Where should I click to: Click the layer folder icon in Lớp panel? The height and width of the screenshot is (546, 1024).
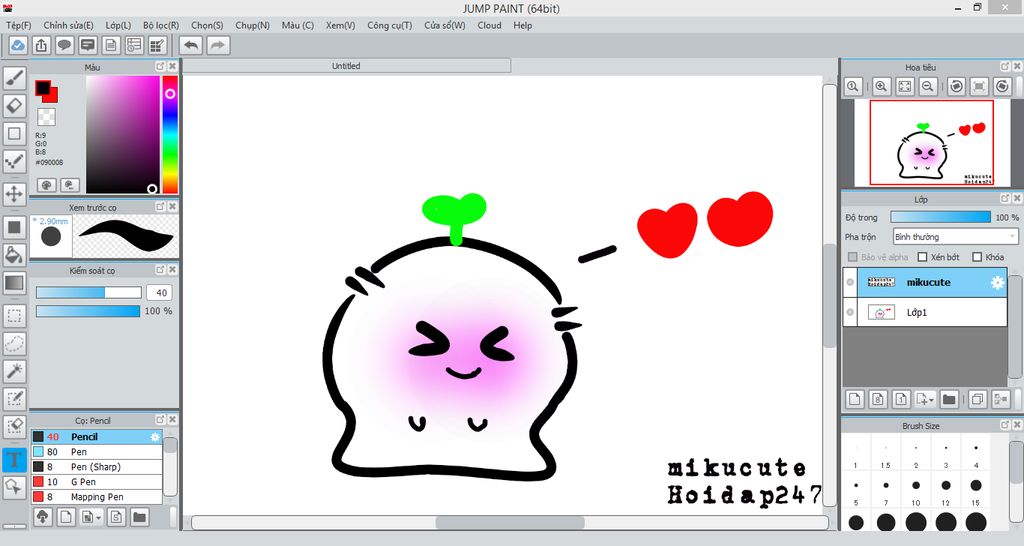949,399
